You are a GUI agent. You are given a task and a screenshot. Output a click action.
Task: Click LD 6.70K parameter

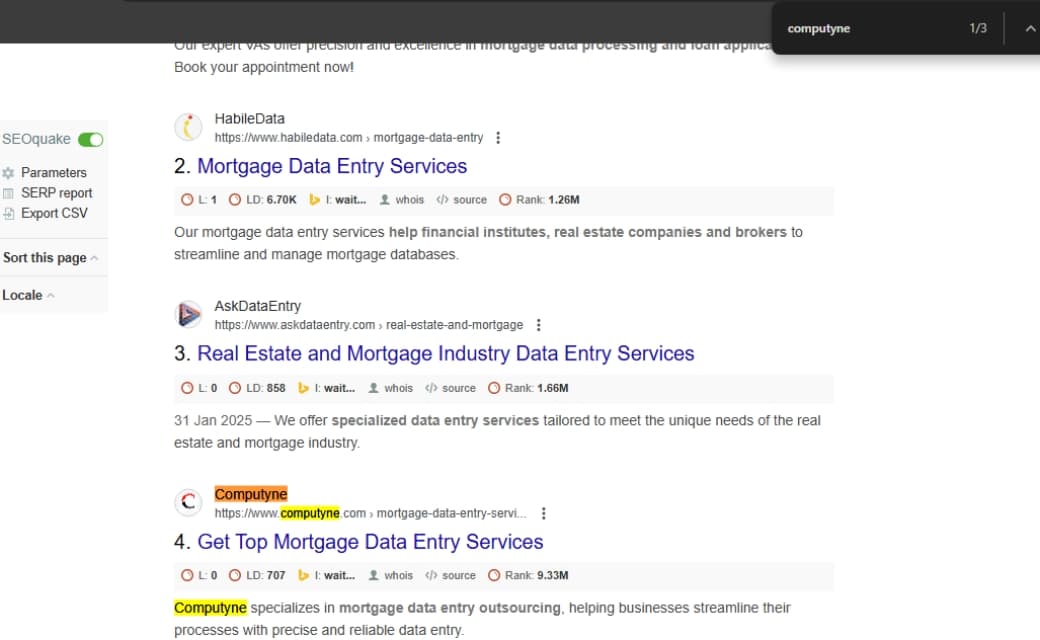point(263,200)
